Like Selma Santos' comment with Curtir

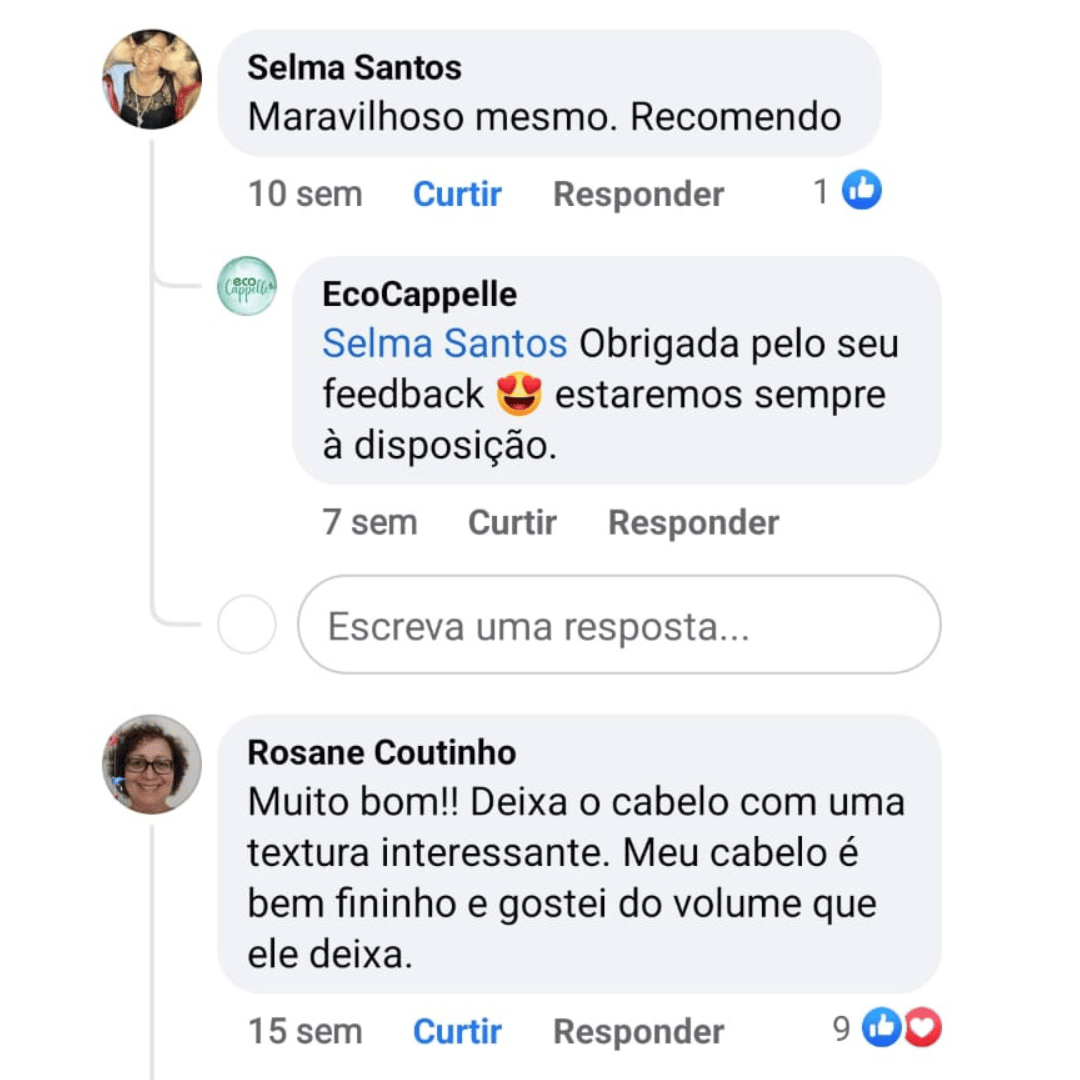click(457, 194)
